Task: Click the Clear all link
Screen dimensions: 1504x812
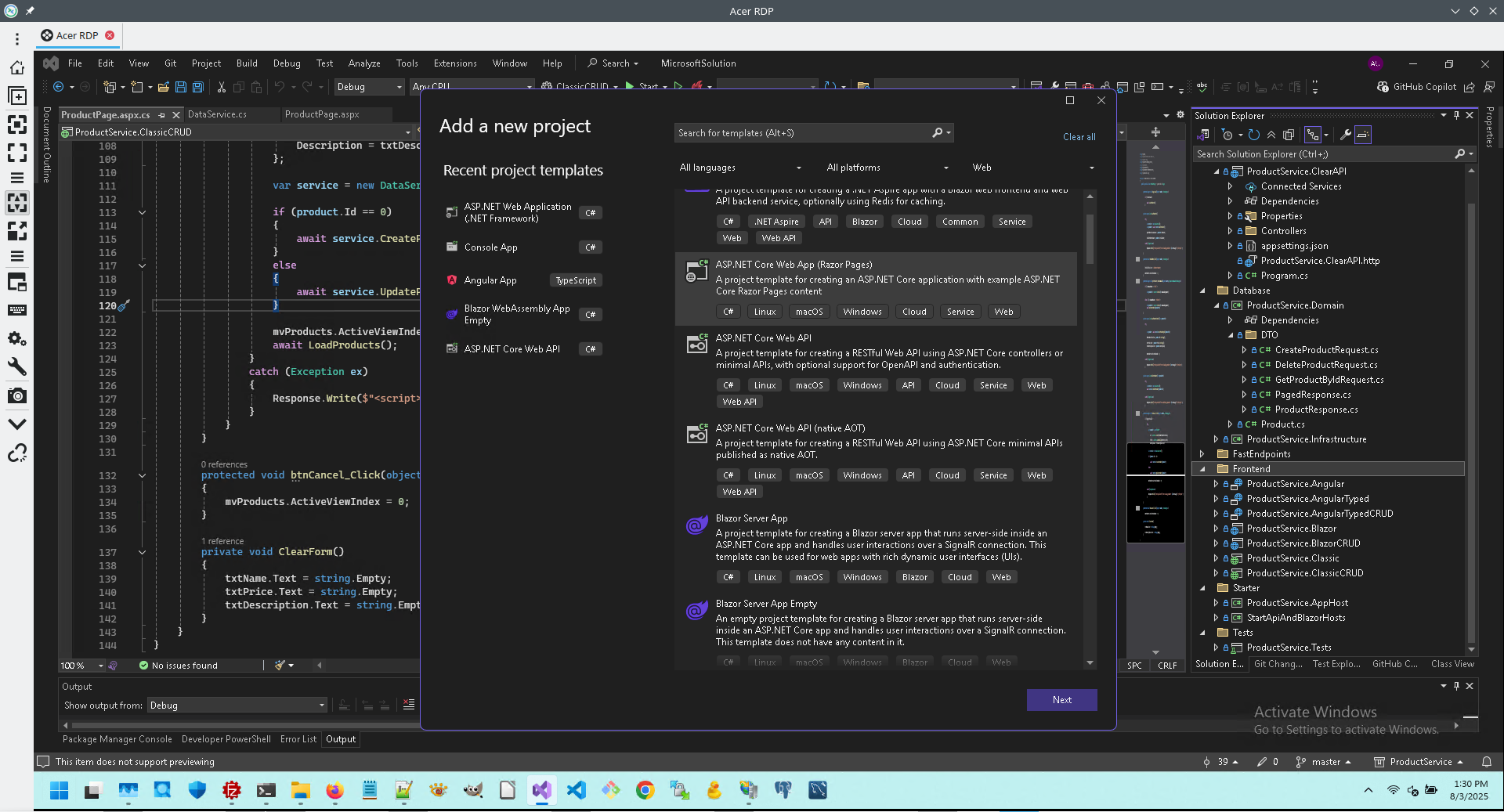Action: [x=1079, y=137]
